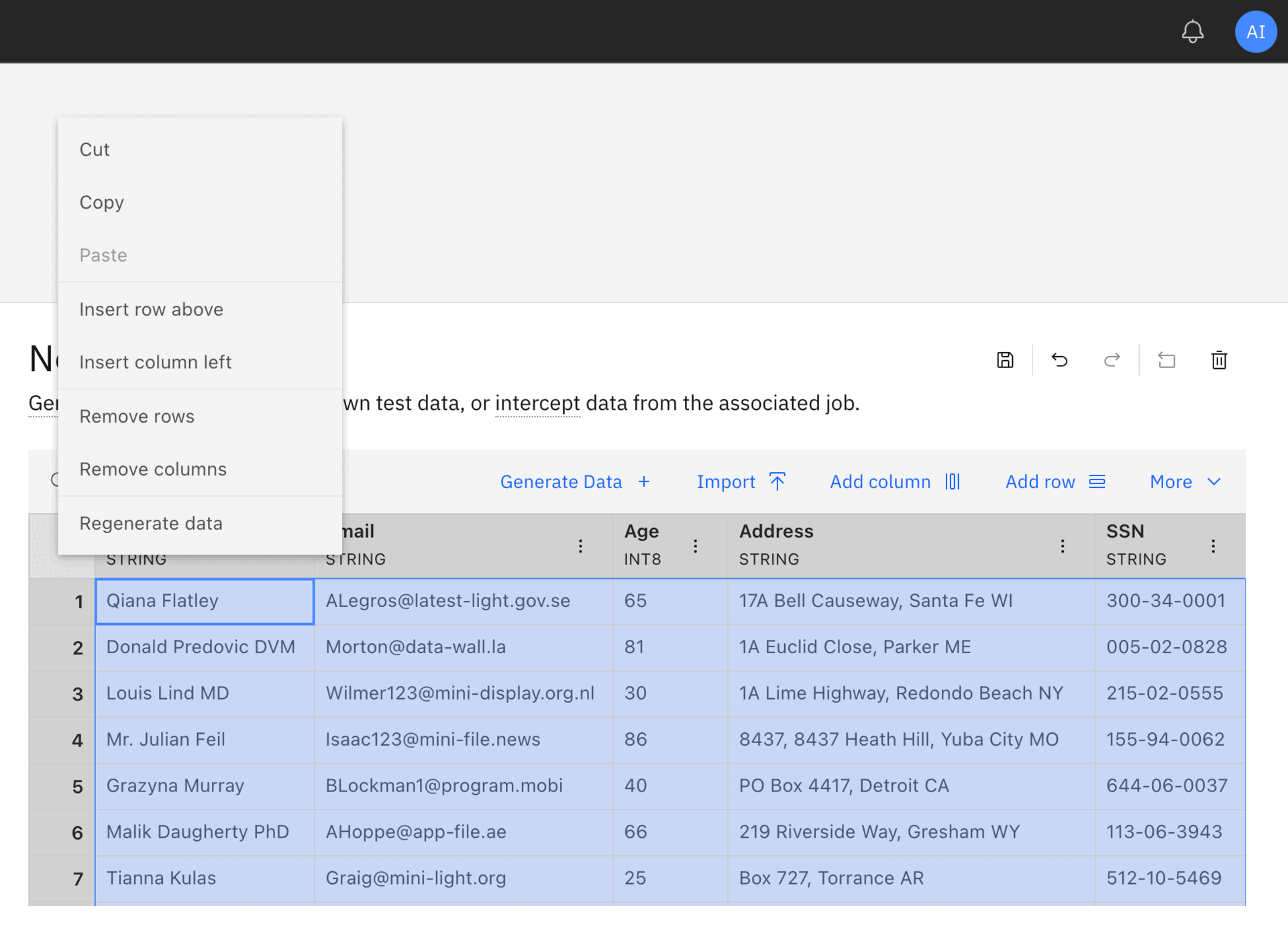Image resolution: width=1288 pixels, height=951 pixels.
Task: Open the SSN column three-dot menu
Action: tap(1214, 545)
